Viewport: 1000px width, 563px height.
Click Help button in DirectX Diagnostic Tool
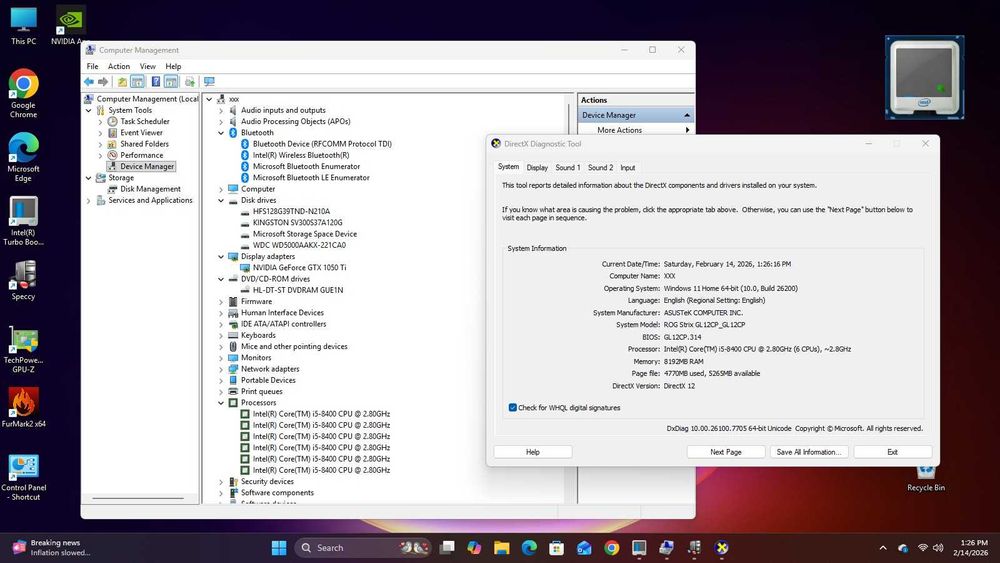pos(533,452)
